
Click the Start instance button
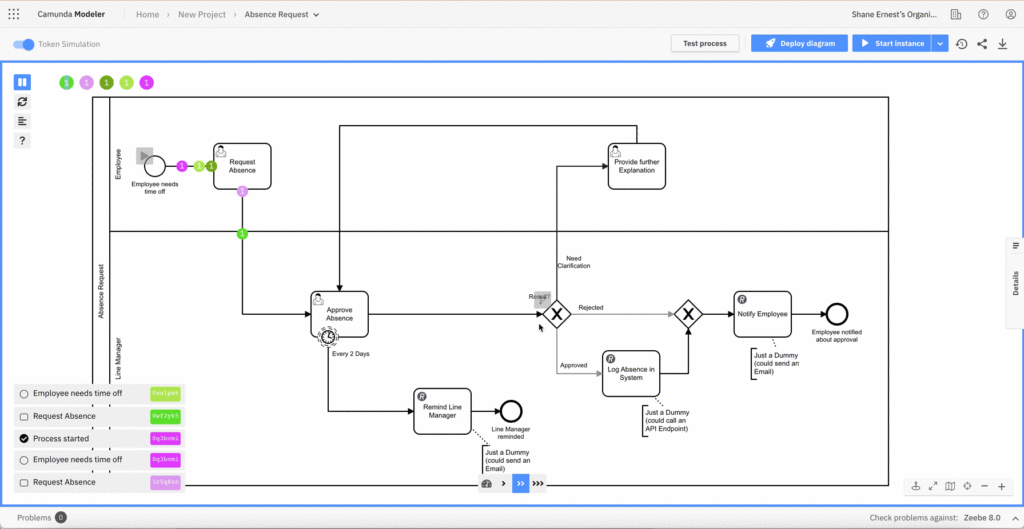pos(892,44)
